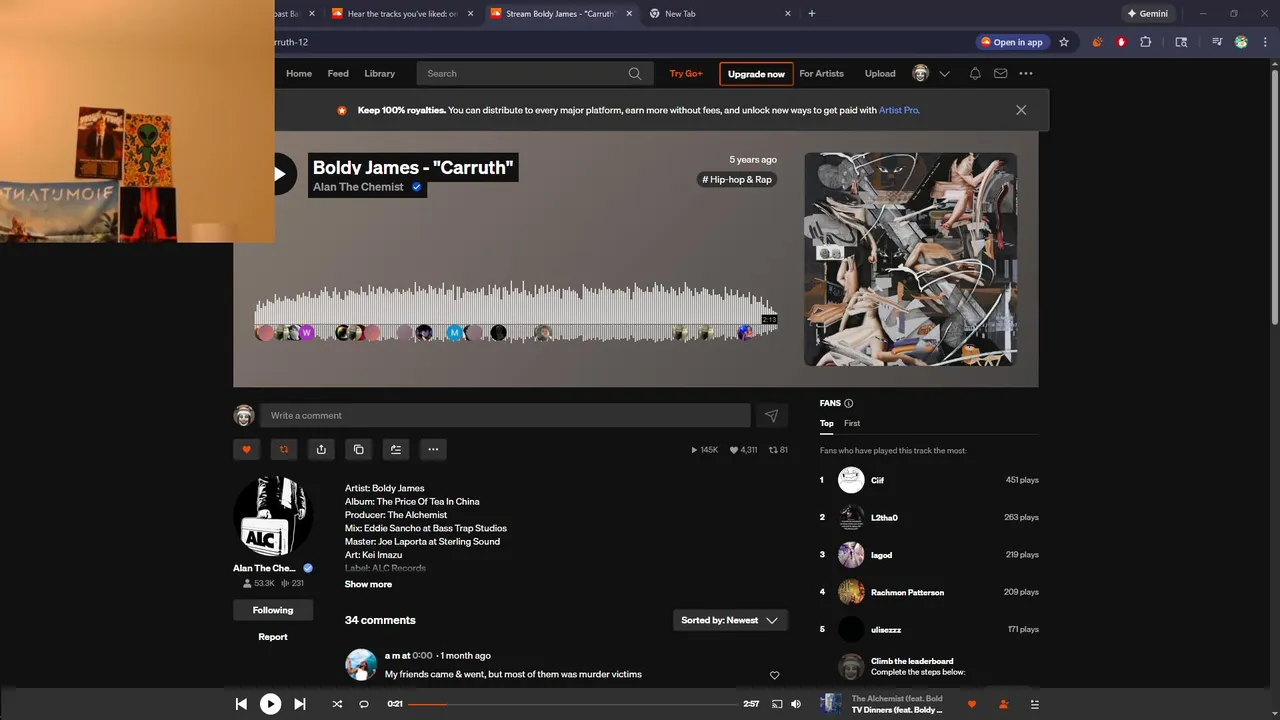This screenshot has width=1280, height=720.
Task: Switch to the First fans tab
Action: click(x=852, y=423)
